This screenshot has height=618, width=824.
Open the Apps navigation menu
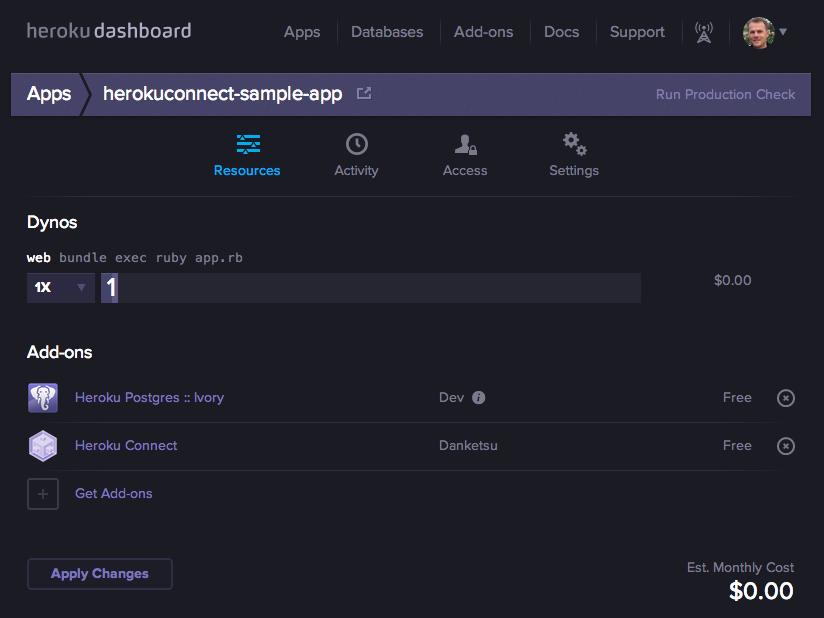302,32
